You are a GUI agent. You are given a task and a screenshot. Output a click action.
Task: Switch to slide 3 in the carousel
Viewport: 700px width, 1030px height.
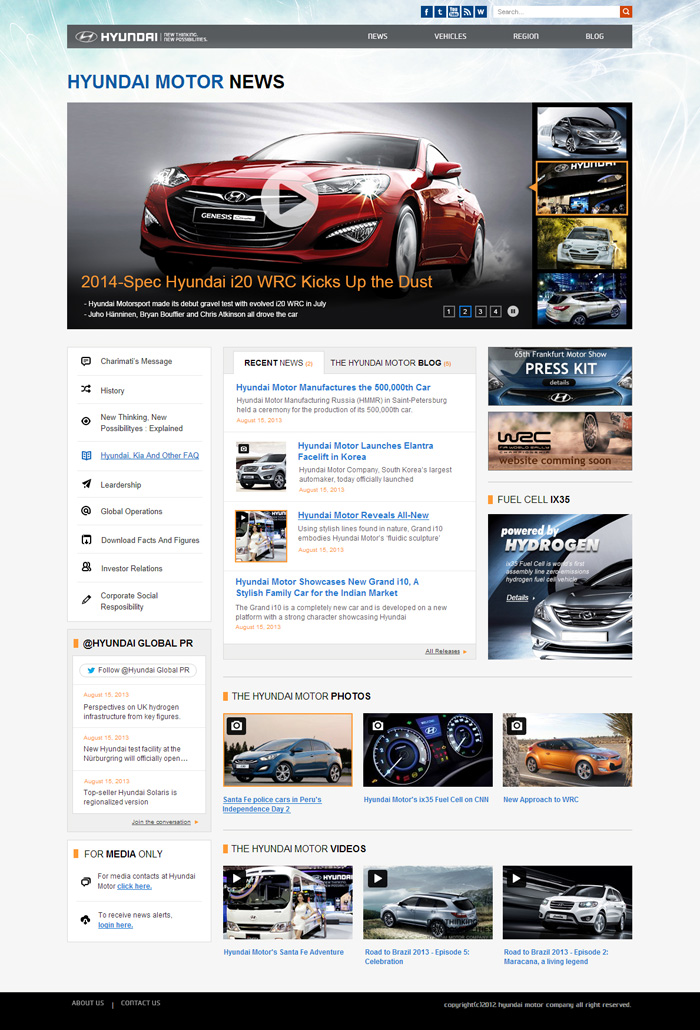pyautogui.click(x=481, y=311)
